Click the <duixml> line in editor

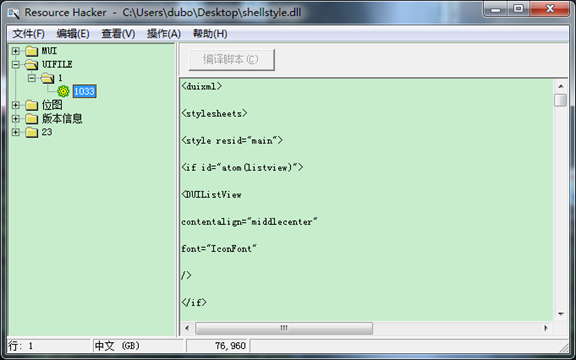click(x=202, y=86)
